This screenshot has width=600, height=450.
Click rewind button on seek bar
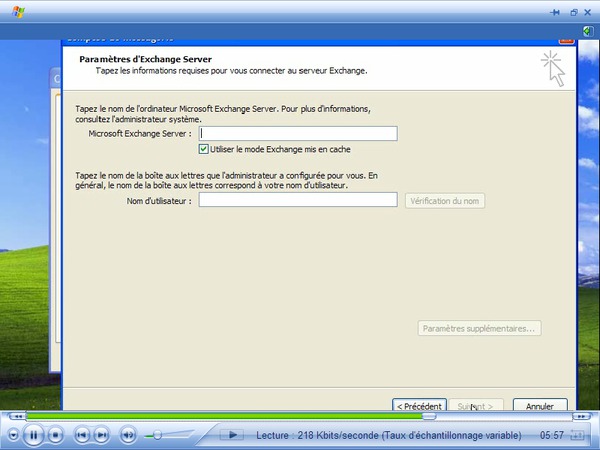[x=17, y=416]
